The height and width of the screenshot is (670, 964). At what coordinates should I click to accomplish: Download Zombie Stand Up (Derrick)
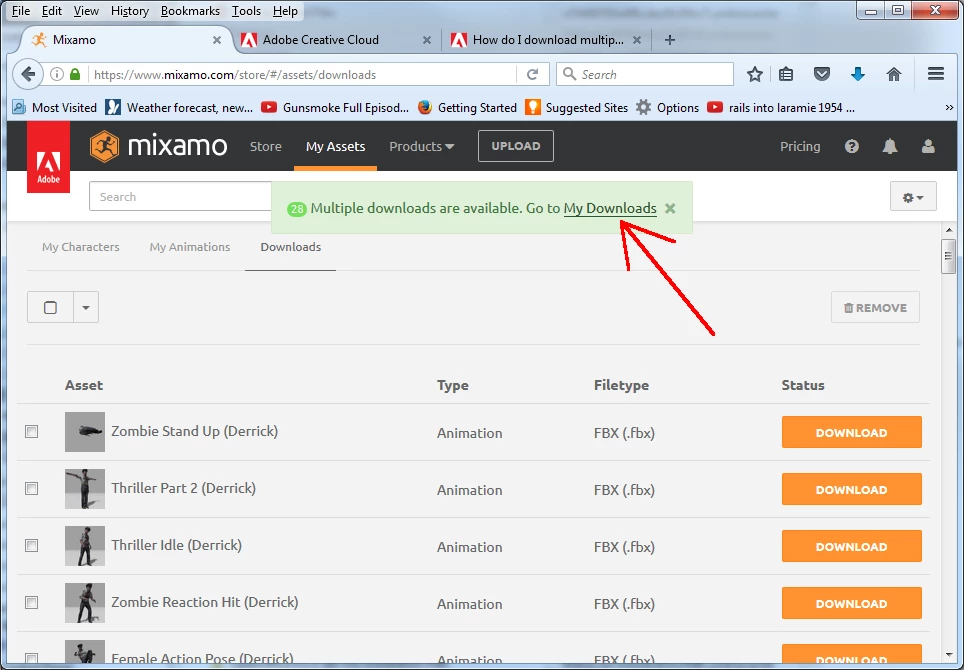coord(851,432)
